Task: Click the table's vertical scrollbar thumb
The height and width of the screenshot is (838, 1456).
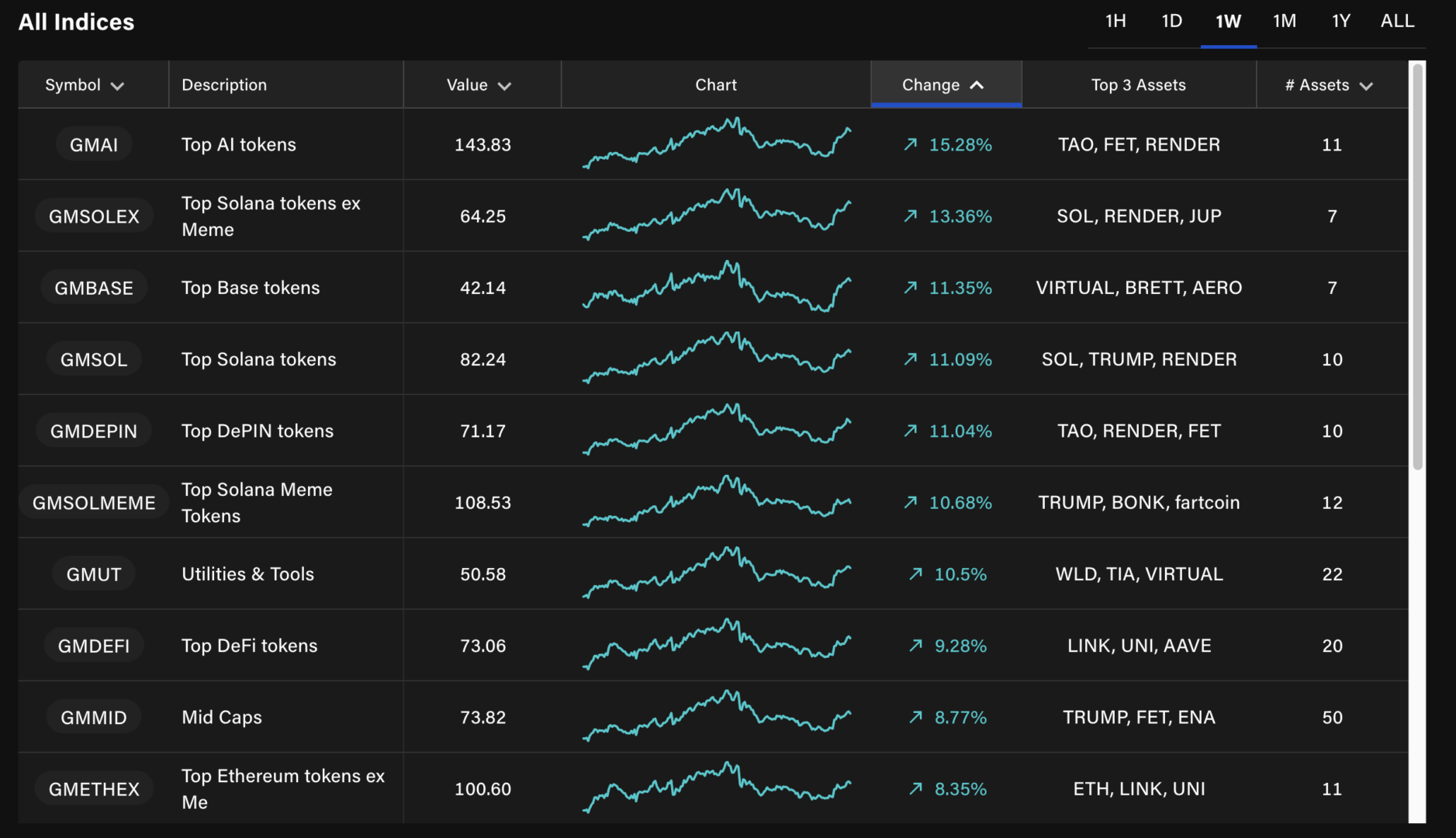Action: pyautogui.click(x=1417, y=266)
